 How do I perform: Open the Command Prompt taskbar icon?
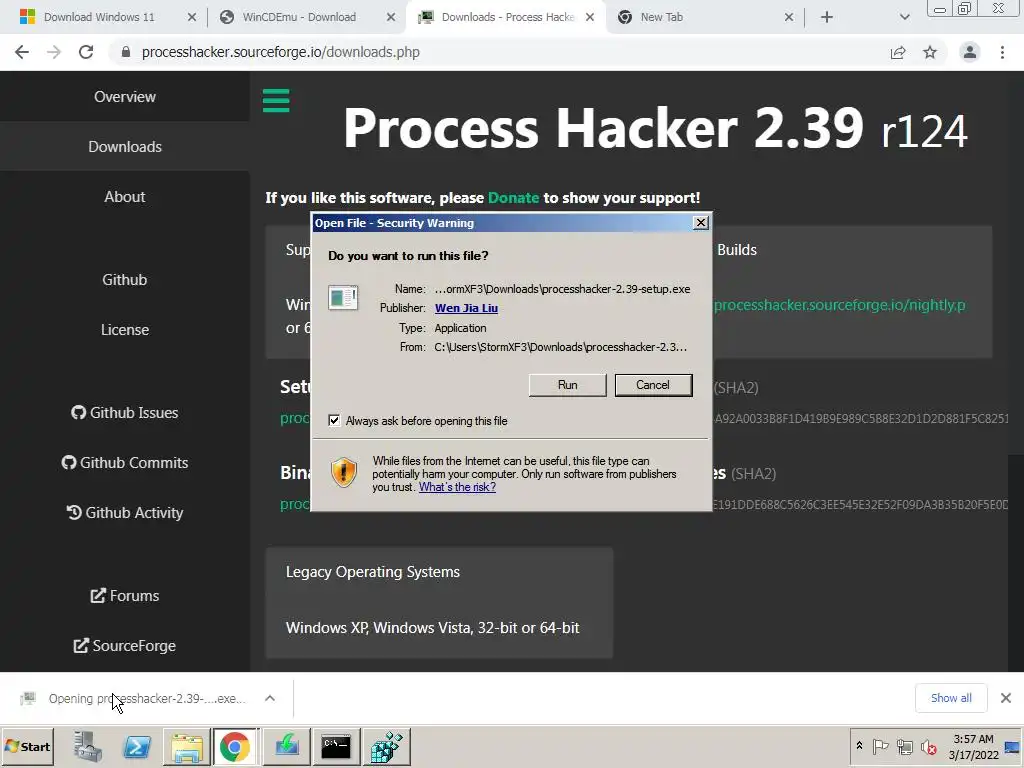336,746
